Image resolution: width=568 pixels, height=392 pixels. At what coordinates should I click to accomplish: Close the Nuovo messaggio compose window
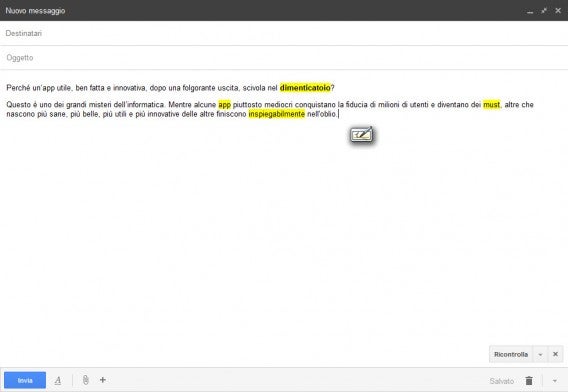point(558,11)
